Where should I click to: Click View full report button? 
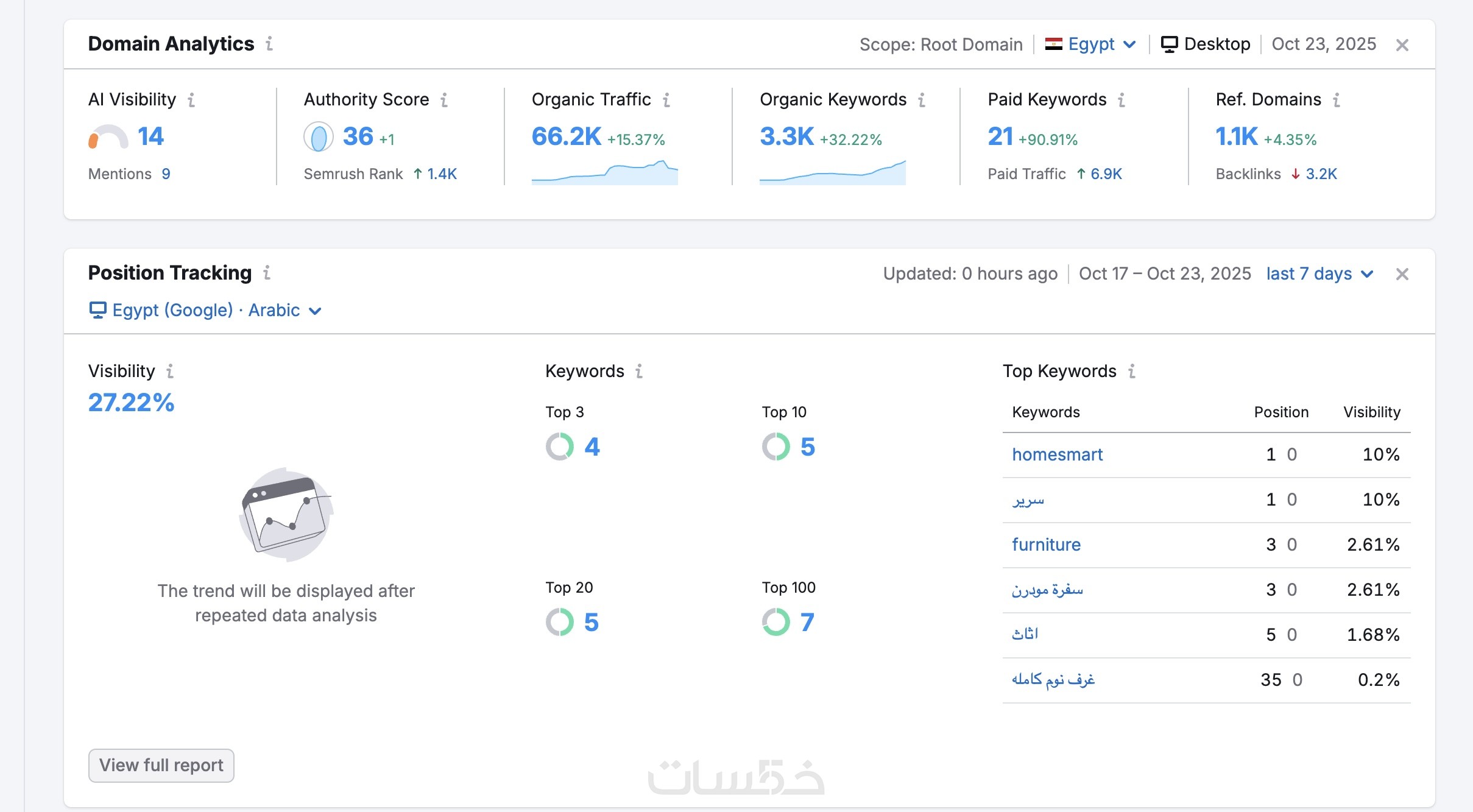coord(161,766)
